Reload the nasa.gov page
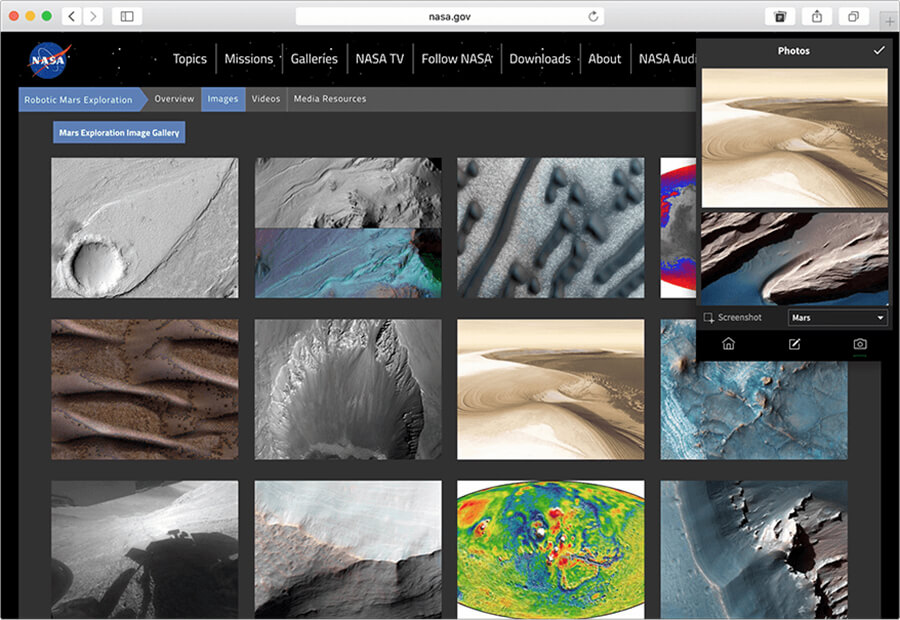 (593, 16)
